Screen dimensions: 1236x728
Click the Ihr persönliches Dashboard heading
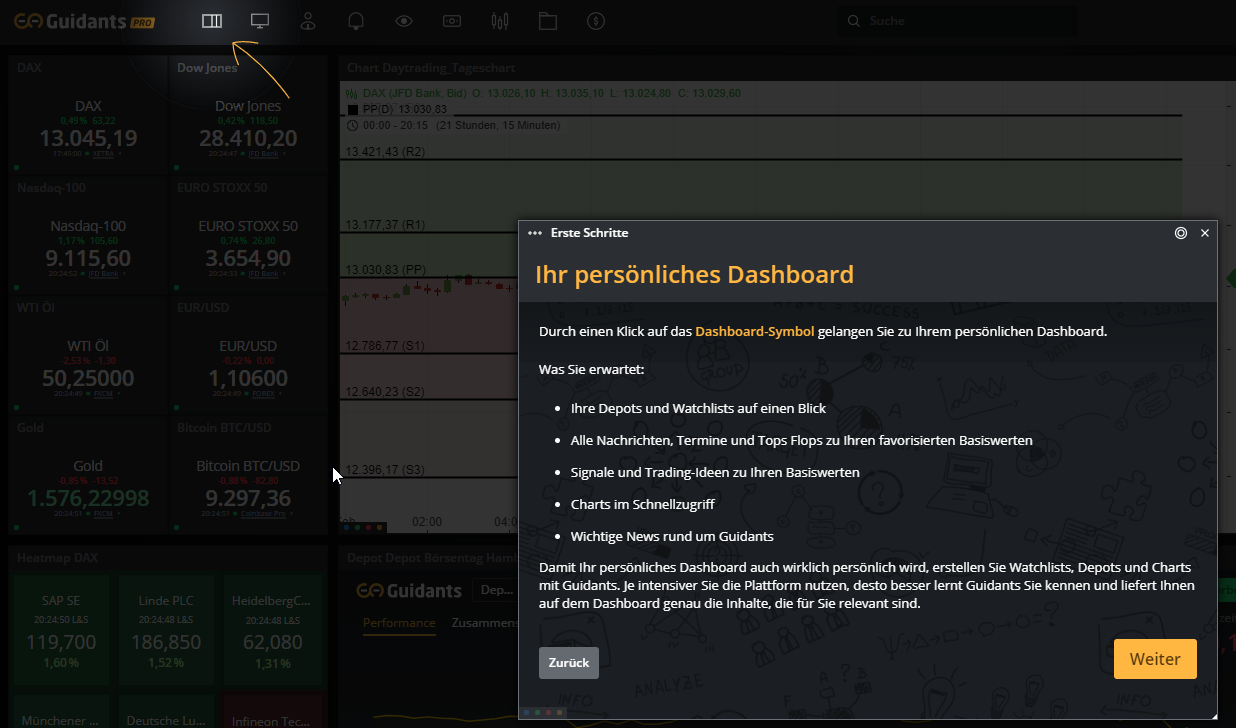click(694, 275)
